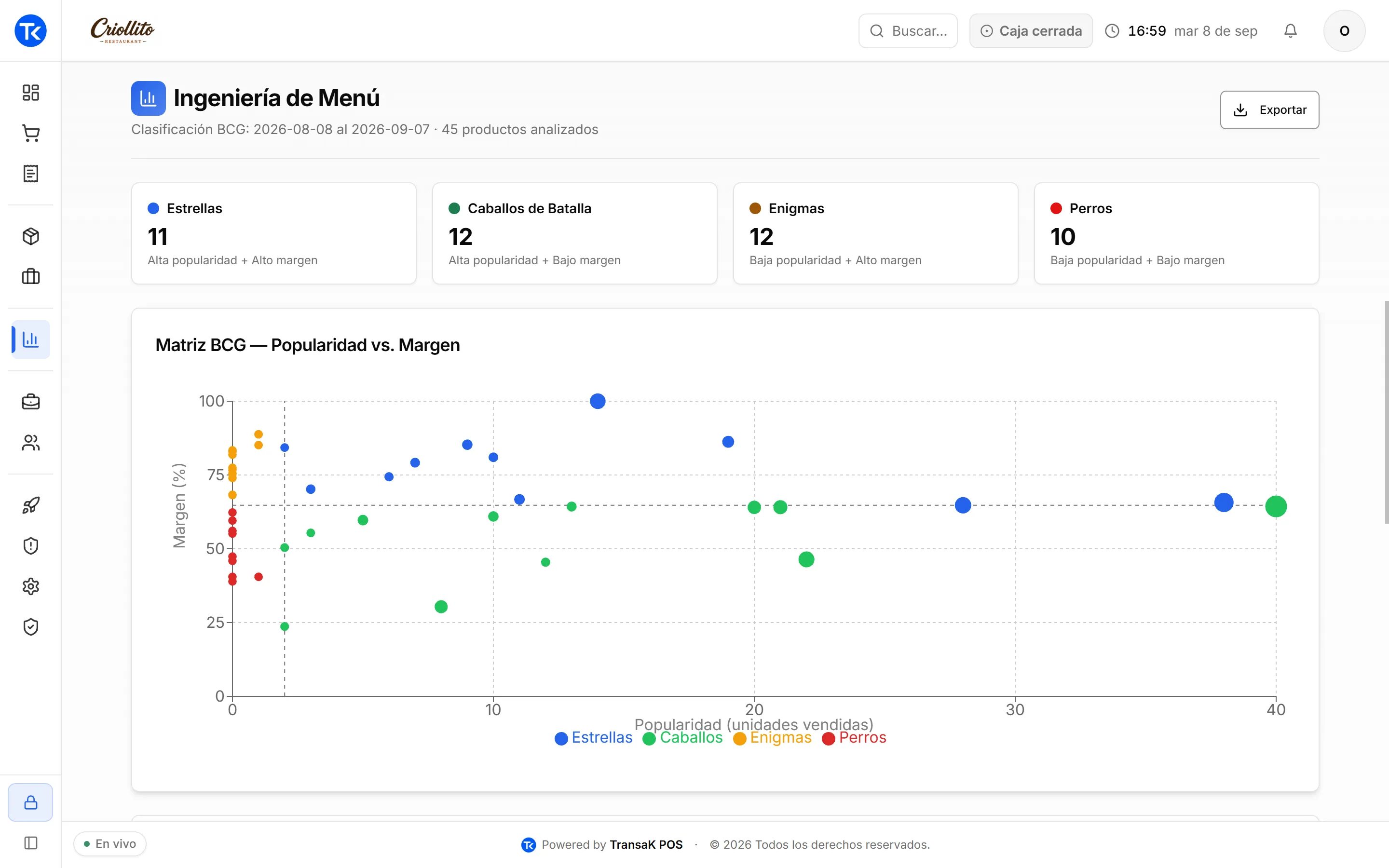This screenshot has height=868, width=1389.
Task: Click the page vertical scrollbar
Action: coord(1386,412)
